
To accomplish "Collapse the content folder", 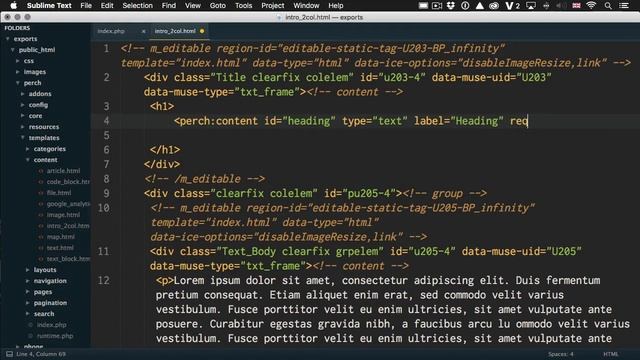I will pyautogui.click(x=27, y=160).
